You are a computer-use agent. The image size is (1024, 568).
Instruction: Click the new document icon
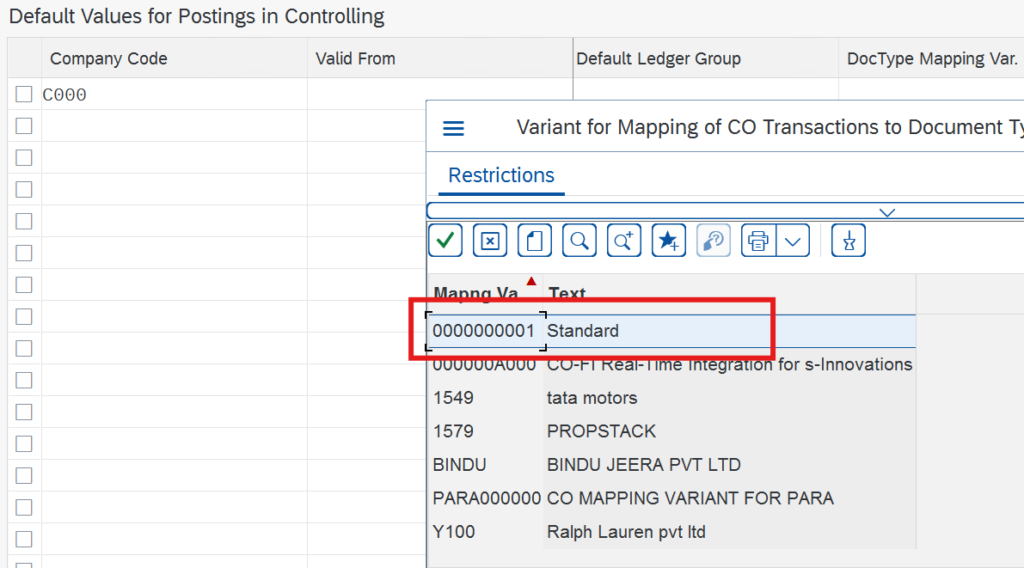click(x=535, y=240)
